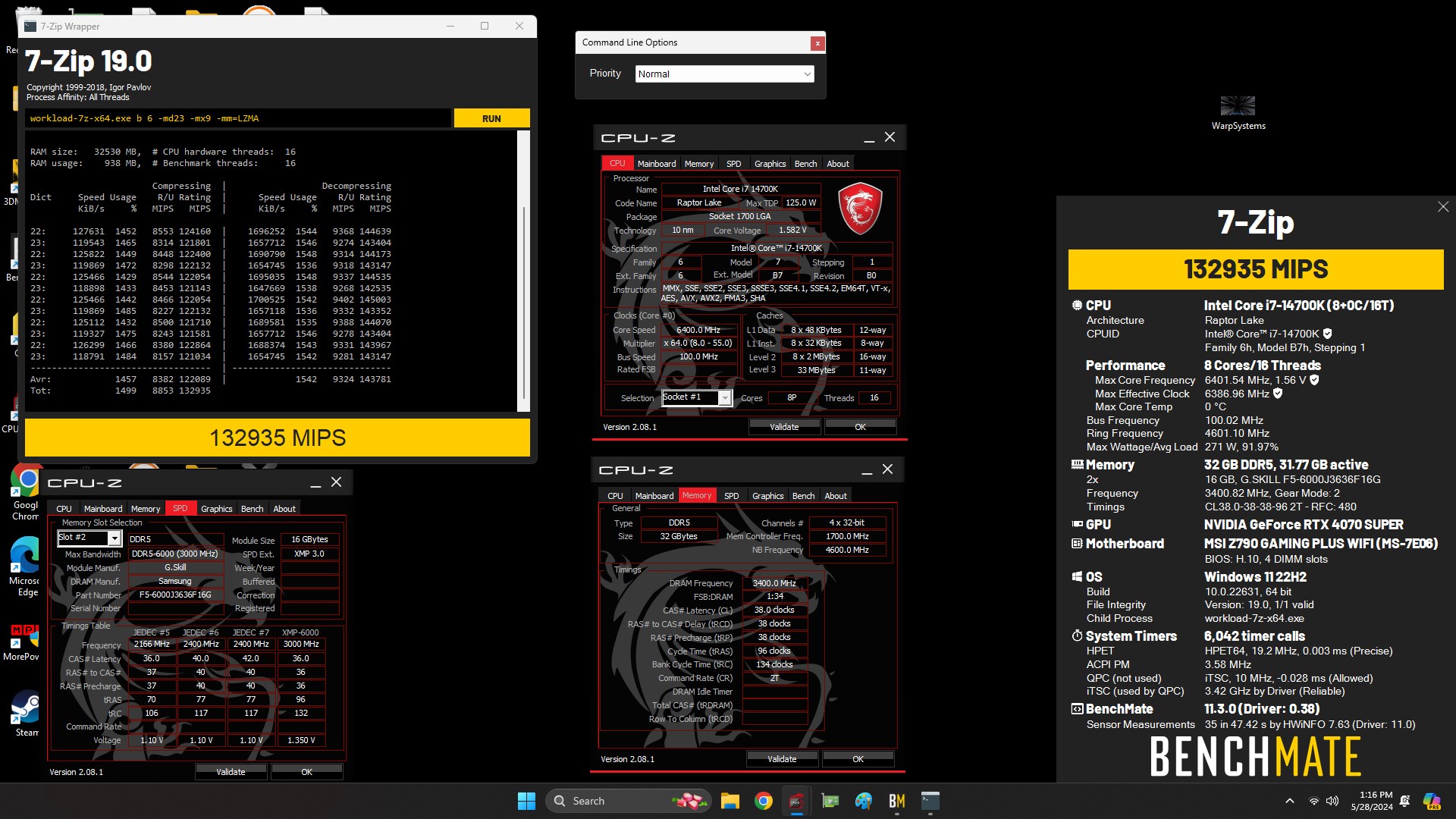Open the volume control in system tray
The height and width of the screenshot is (819, 1456).
pyautogui.click(x=1332, y=801)
